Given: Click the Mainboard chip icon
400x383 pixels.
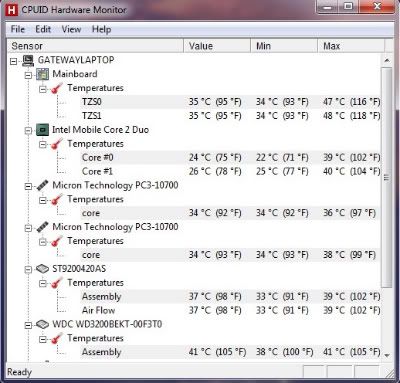Looking at the screenshot, I should click(42, 74).
